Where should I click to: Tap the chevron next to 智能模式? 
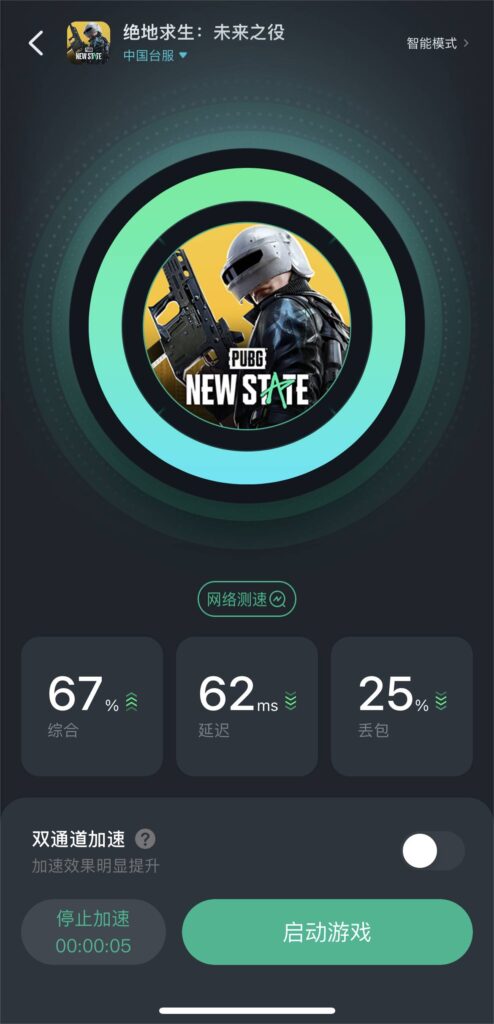(465, 44)
